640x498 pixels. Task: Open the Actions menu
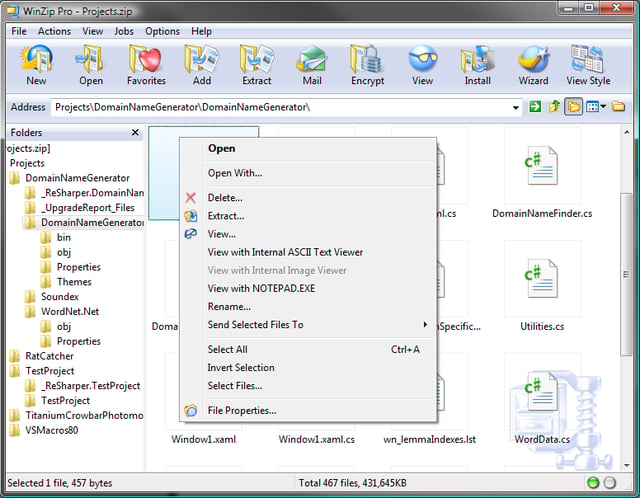(x=54, y=31)
